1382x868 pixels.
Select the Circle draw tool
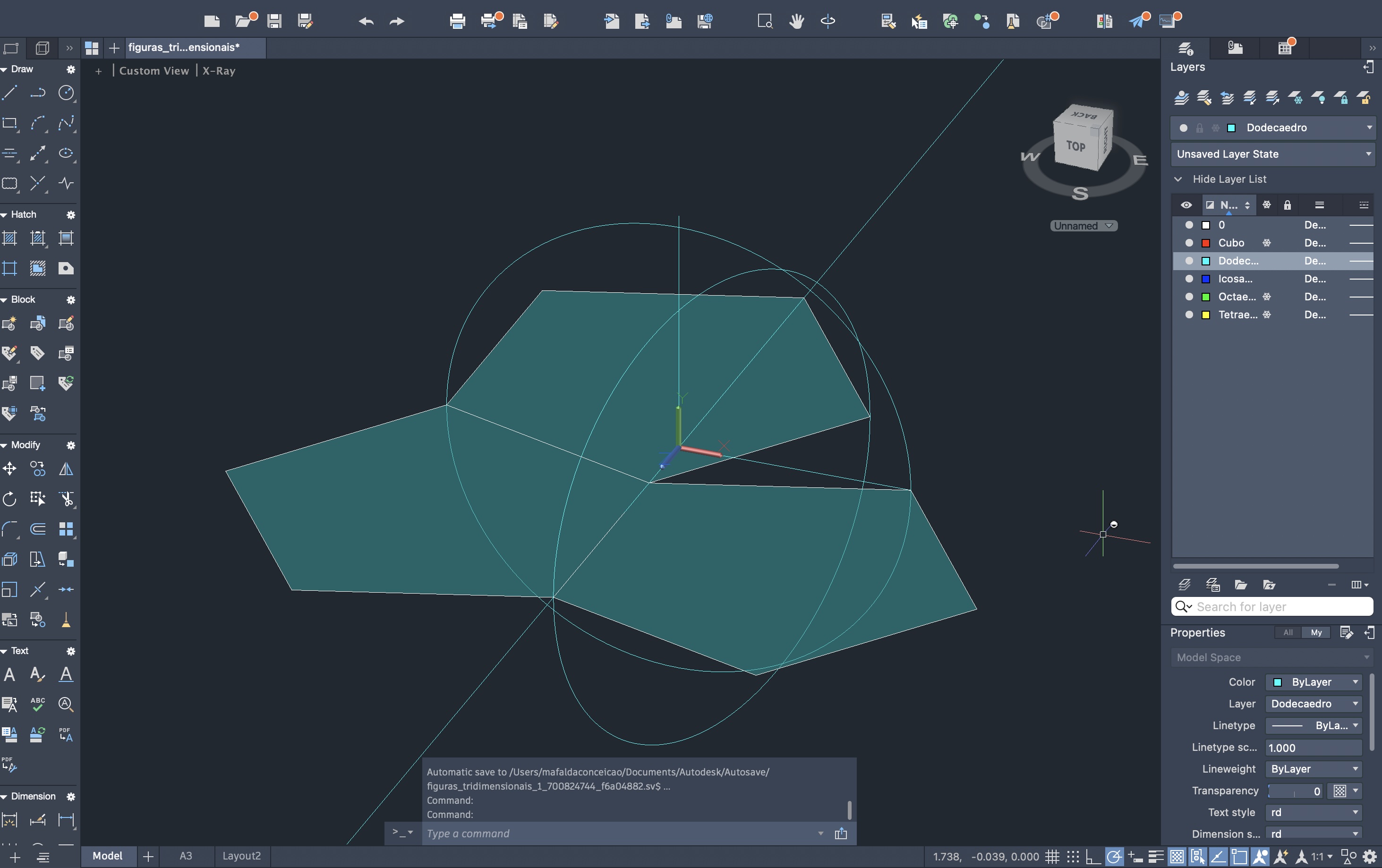(x=66, y=93)
